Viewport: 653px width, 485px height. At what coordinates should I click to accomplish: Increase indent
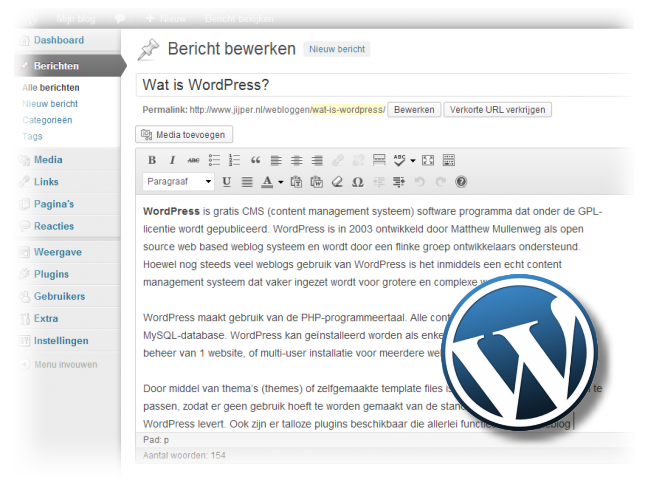(x=399, y=182)
